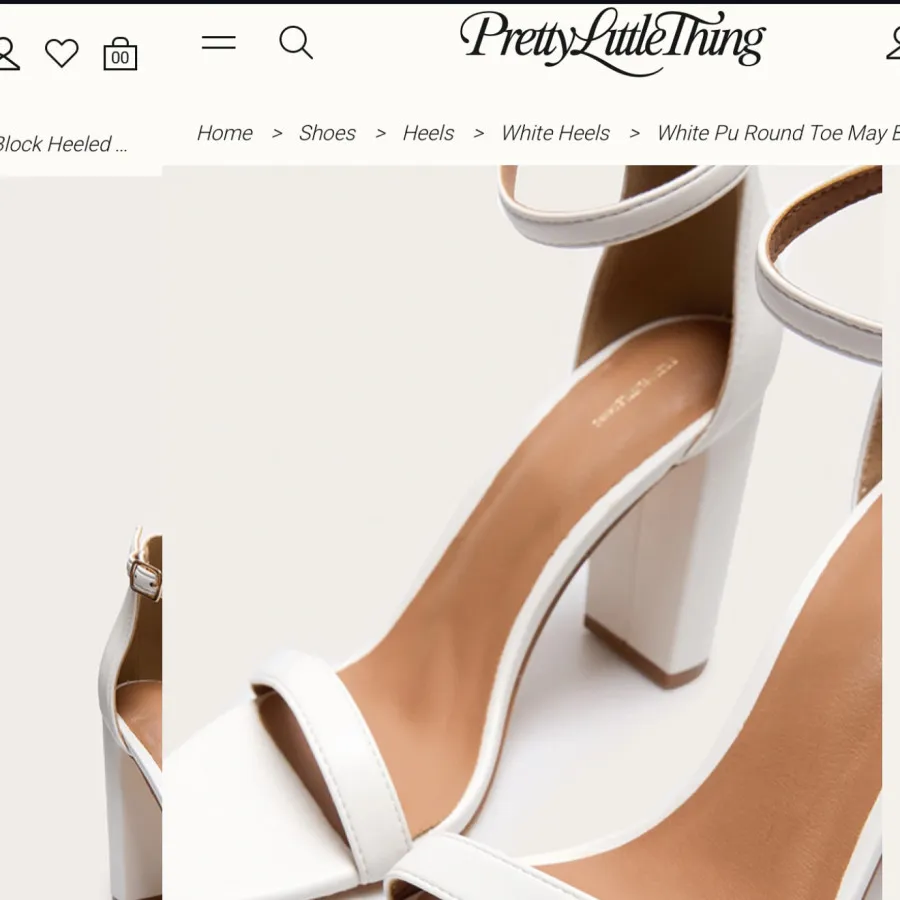Open the shopping bag showing 00
900x900 pixels.
(x=120, y=54)
